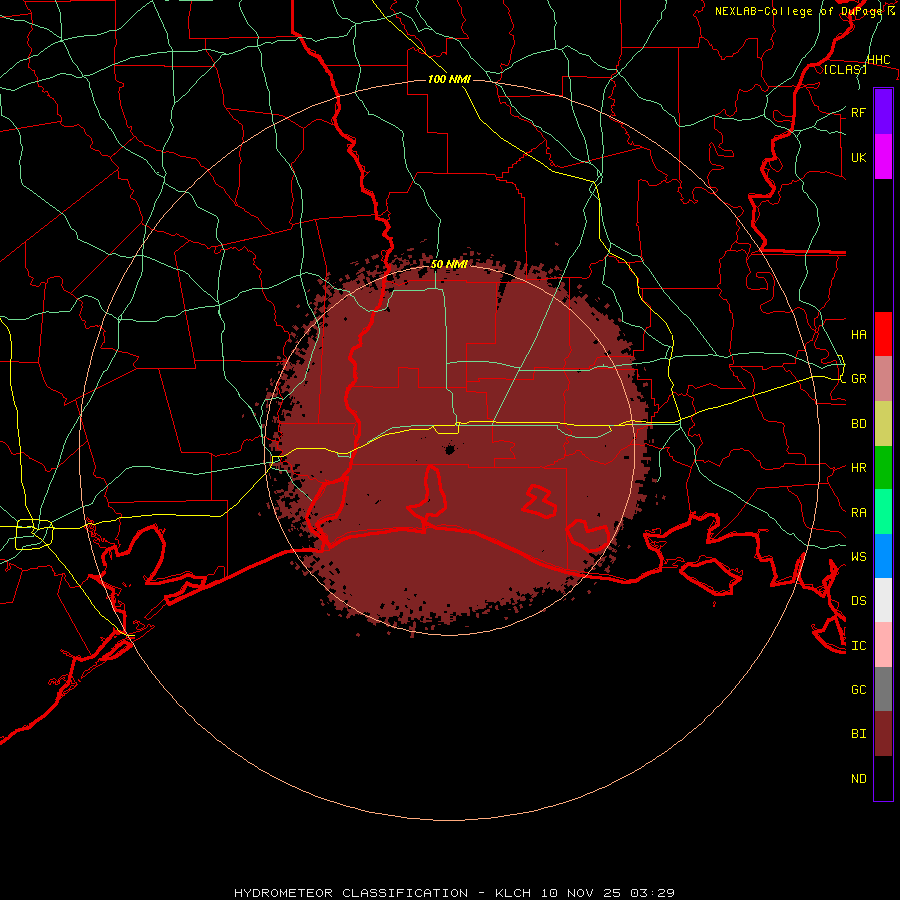The height and width of the screenshot is (900, 900).
Task: Click the GC legend label
Action: tap(858, 690)
